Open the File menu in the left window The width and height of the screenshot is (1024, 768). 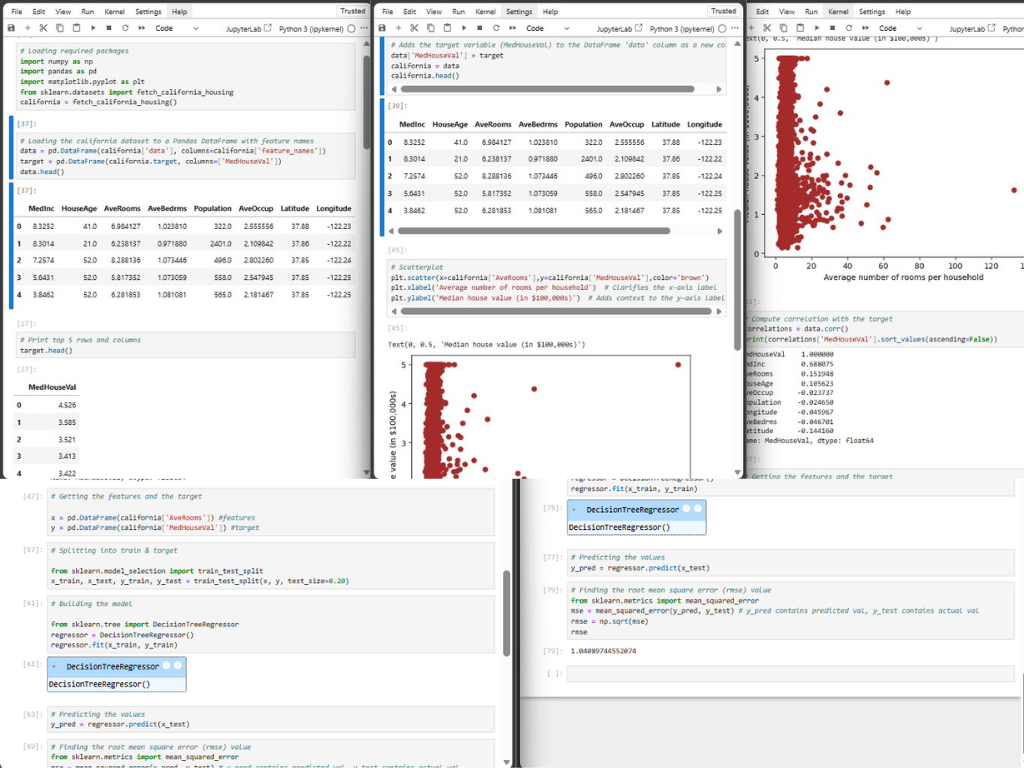coord(17,11)
